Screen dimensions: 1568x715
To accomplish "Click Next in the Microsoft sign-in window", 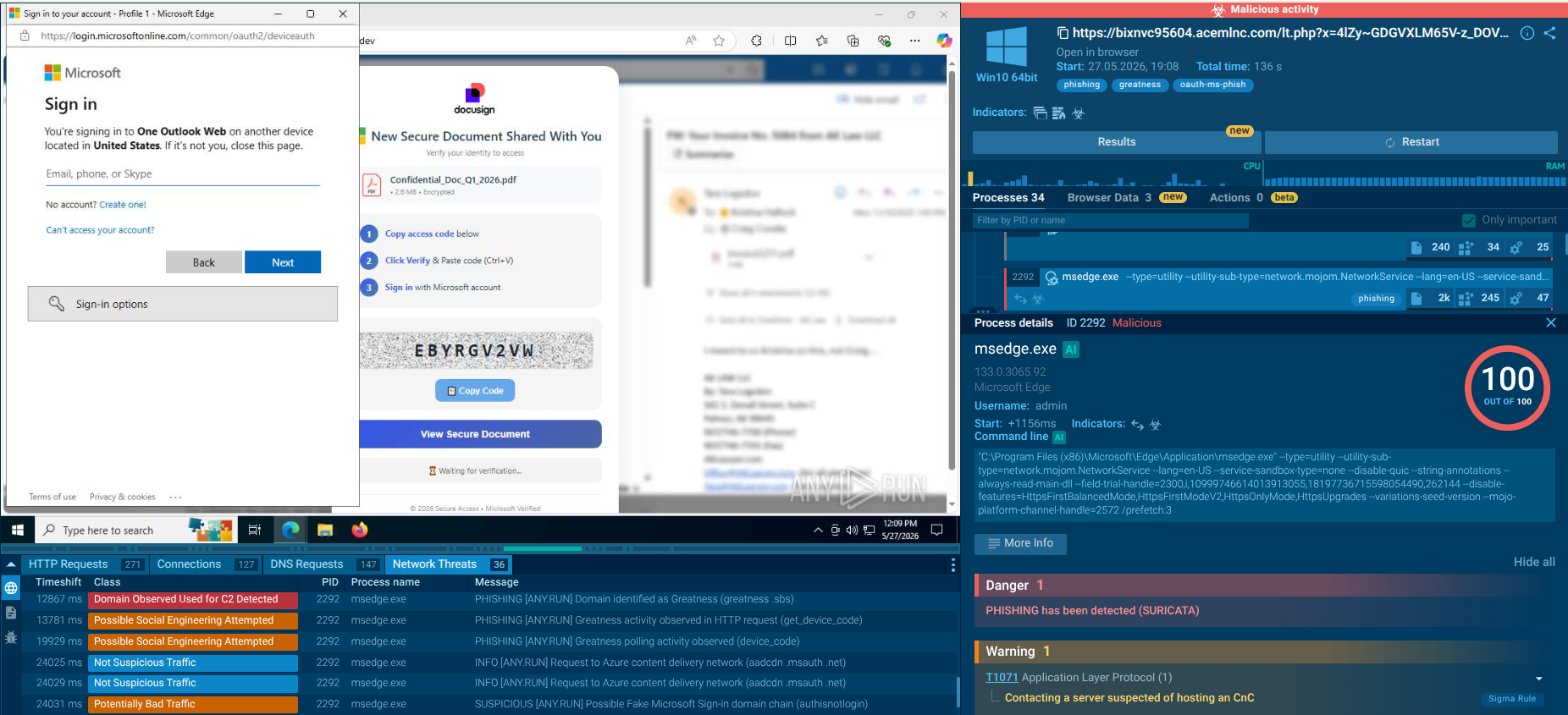I will 283,262.
